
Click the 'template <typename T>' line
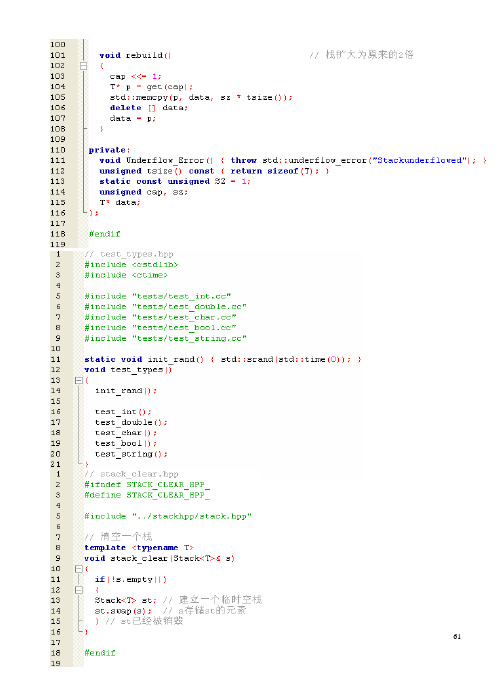click(139, 547)
